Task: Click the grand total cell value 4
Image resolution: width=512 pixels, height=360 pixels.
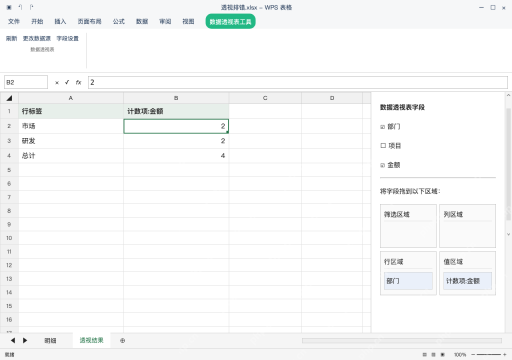Action: point(176,155)
